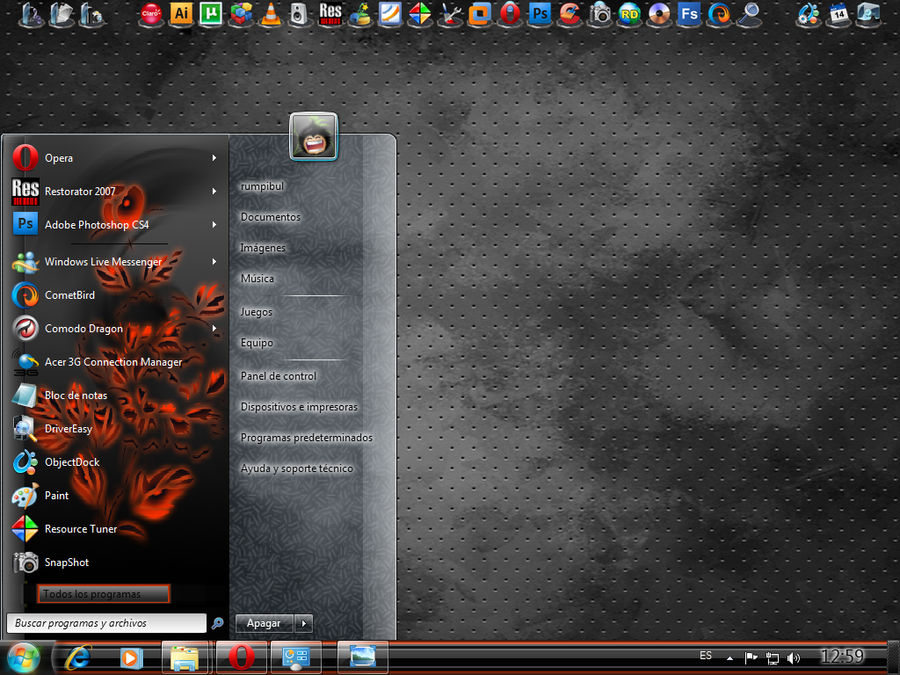The image size is (900, 675).
Task: Launch CCleaner from the top dock
Action: click(569, 14)
